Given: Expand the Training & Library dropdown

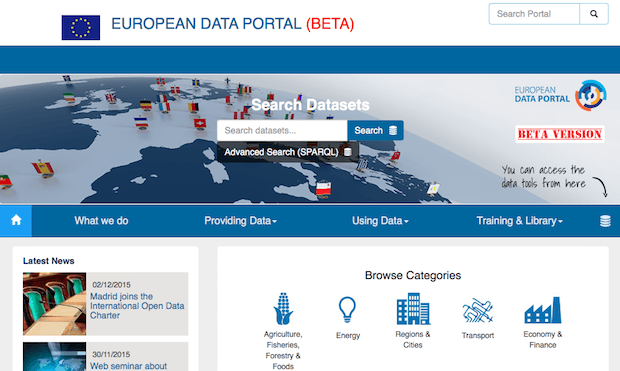Looking at the screenshot, I should click(x=519, y=221).
